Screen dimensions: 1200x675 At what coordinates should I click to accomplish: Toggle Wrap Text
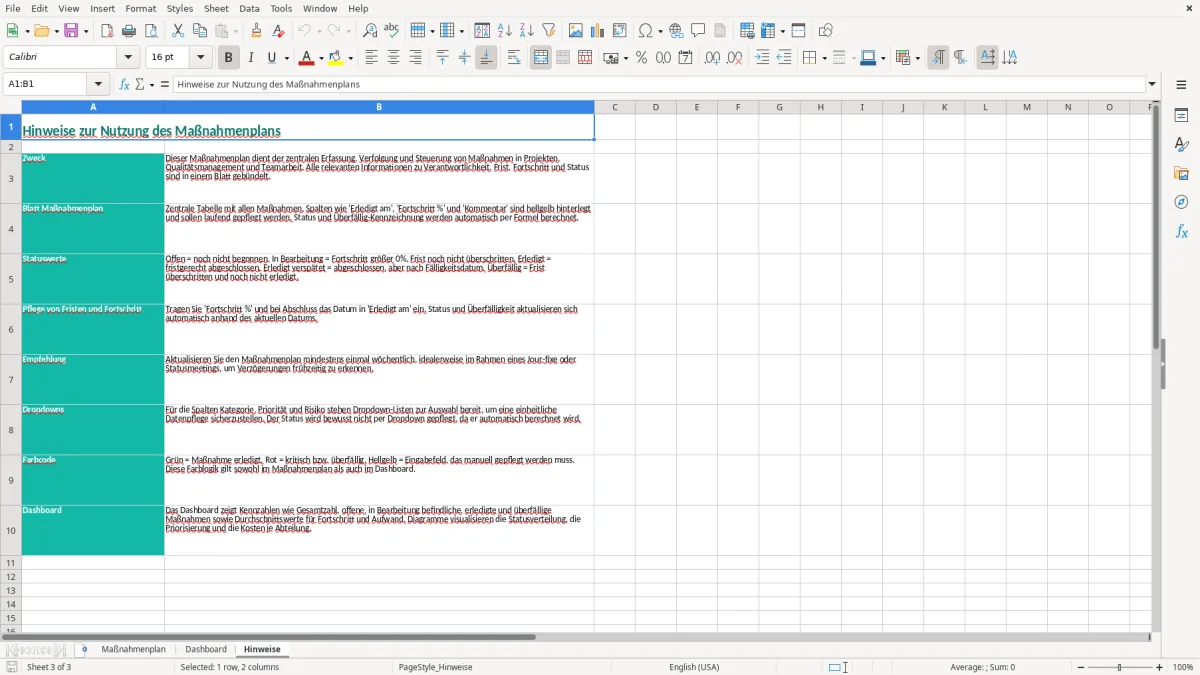(x=514, y=58)
